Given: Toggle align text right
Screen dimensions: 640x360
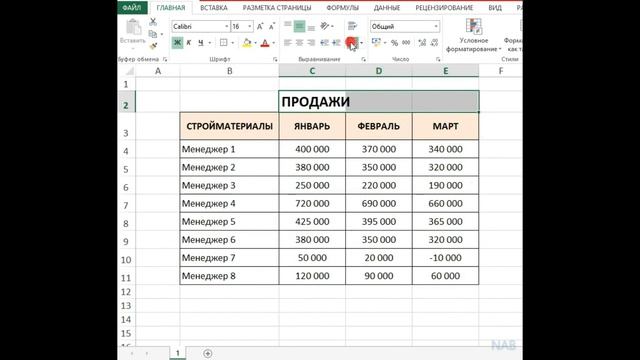Looking at the screenshot, I should 311,42.
